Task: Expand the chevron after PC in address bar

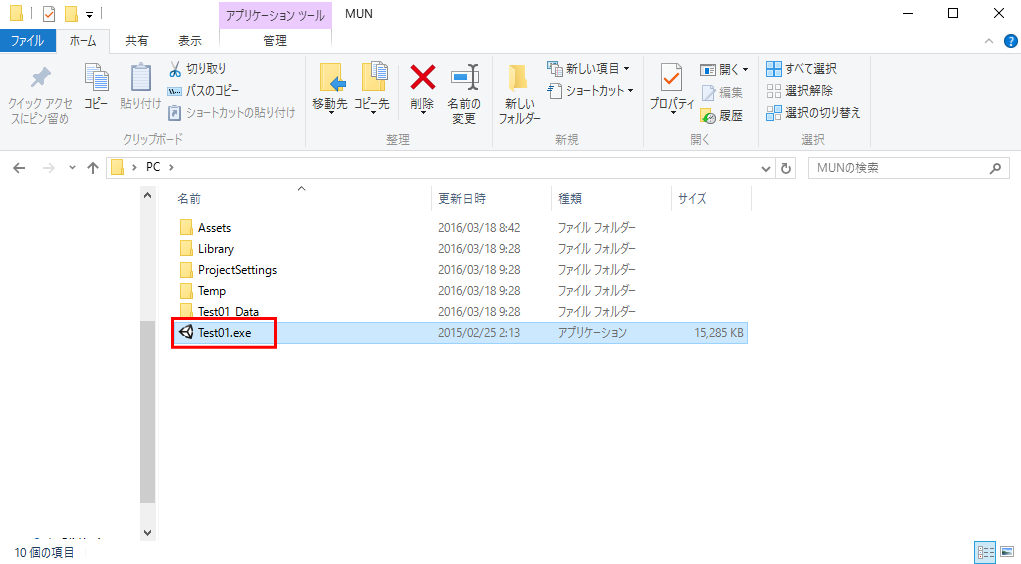Action: [x=171, y=167]
